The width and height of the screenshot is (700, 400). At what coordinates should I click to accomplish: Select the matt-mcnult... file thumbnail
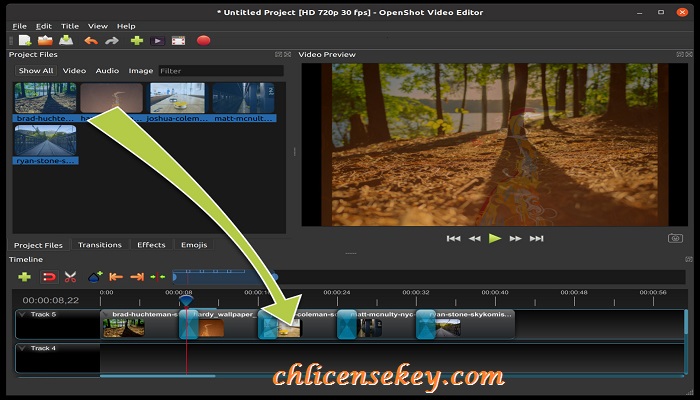point(243,98)
